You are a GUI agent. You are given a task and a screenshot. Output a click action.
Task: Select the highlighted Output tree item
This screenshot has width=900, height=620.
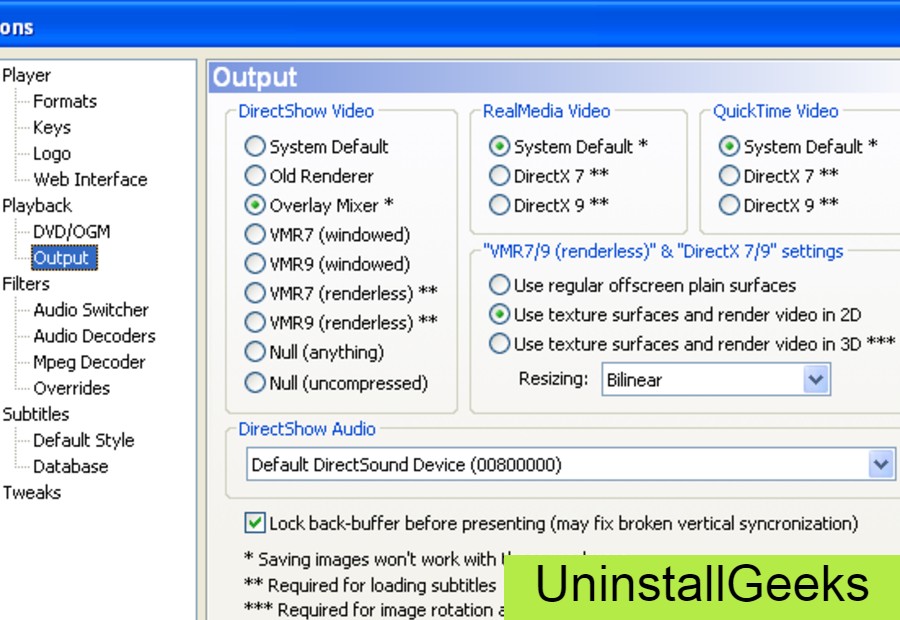[64, 258]
